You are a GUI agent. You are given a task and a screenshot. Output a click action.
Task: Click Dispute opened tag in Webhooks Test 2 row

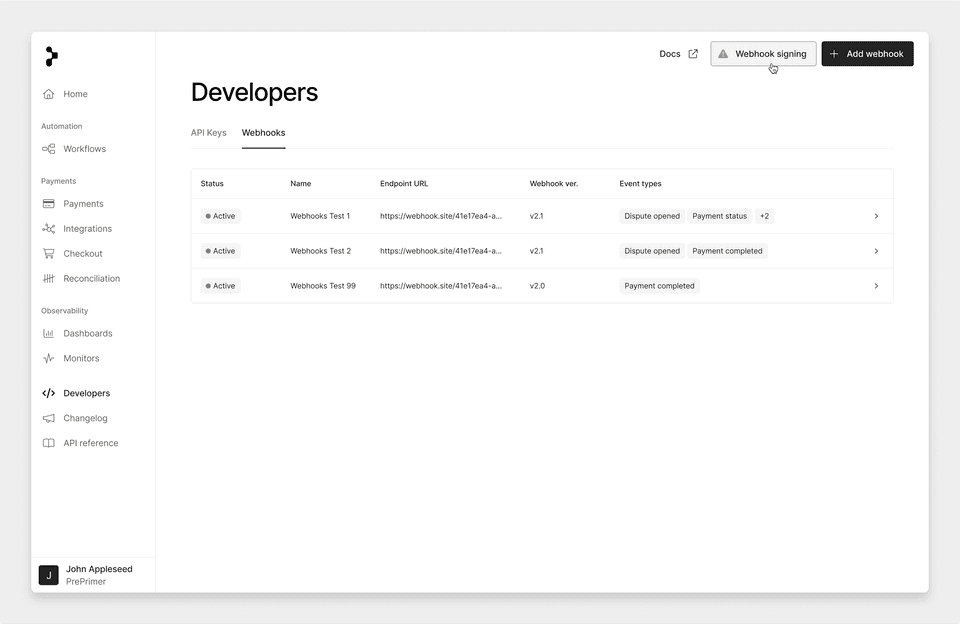pos(652,251)
